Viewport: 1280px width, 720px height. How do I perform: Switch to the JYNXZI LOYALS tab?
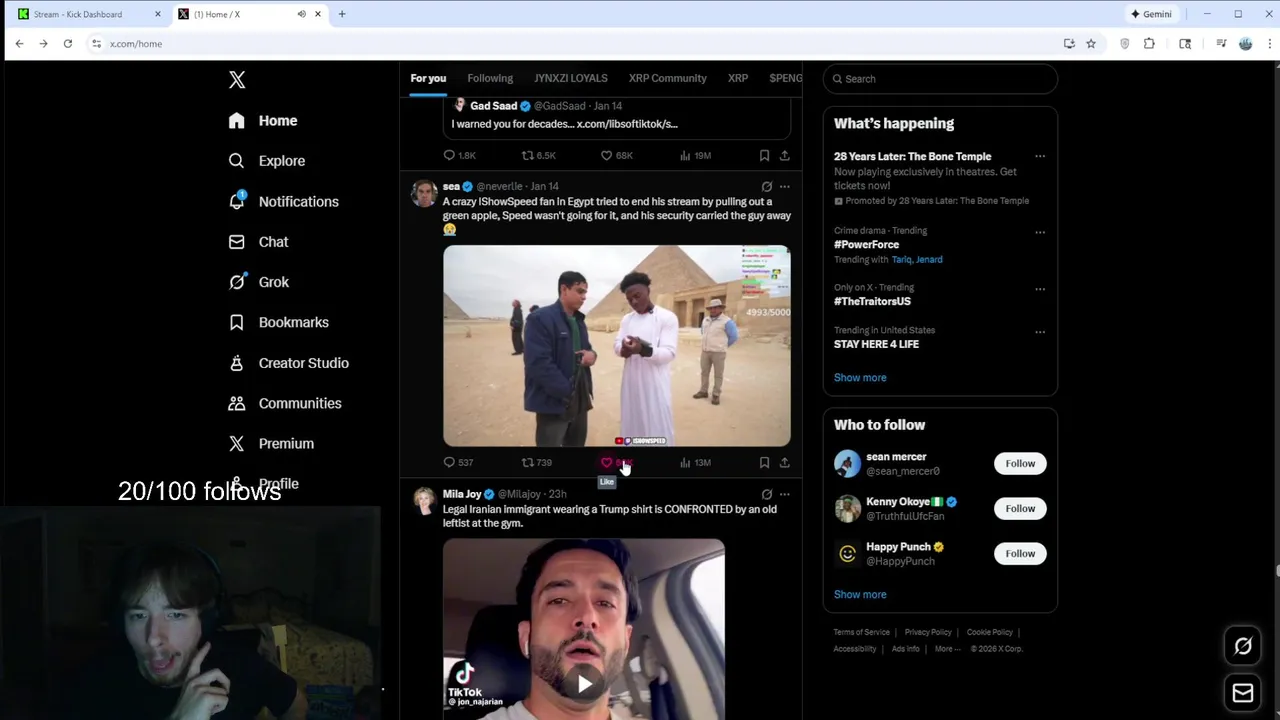click(x=570, y=78)
